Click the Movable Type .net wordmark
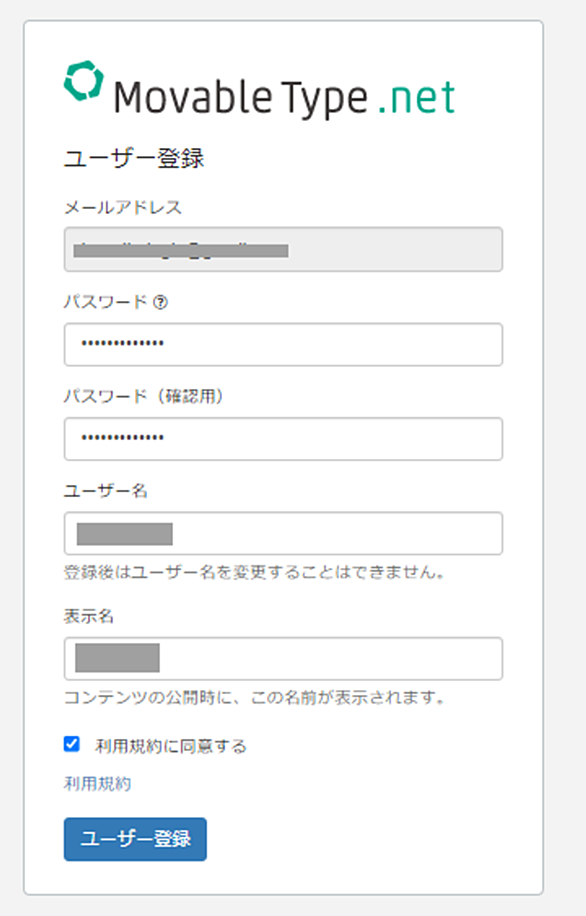 (x=284, y=98)
